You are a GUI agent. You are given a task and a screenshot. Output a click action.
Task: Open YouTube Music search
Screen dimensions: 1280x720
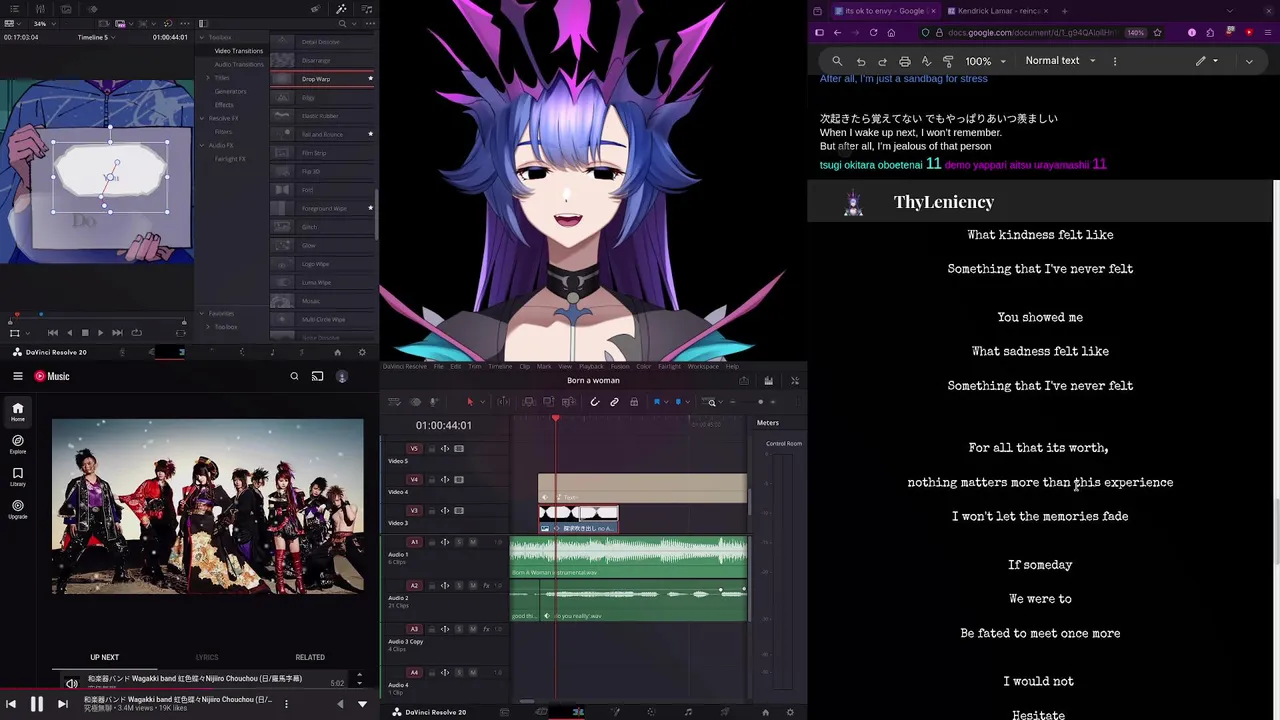(294, 376)
